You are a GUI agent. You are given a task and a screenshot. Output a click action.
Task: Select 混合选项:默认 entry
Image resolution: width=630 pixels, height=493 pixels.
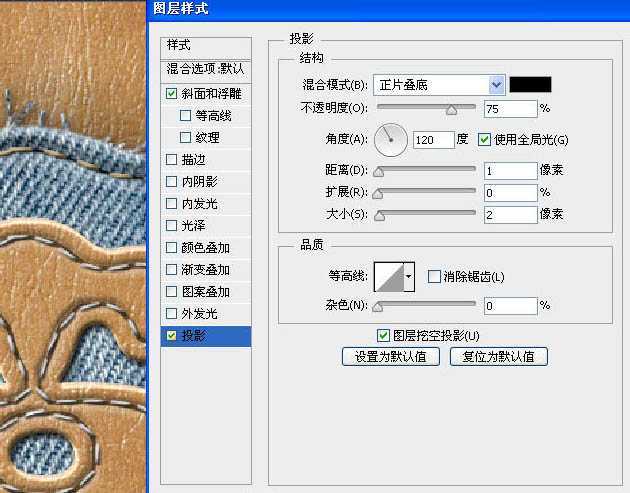click(206, 71)
